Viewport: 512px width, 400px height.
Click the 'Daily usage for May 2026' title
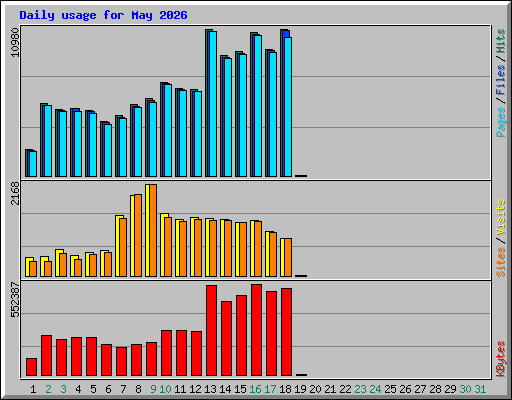point(103,15)
